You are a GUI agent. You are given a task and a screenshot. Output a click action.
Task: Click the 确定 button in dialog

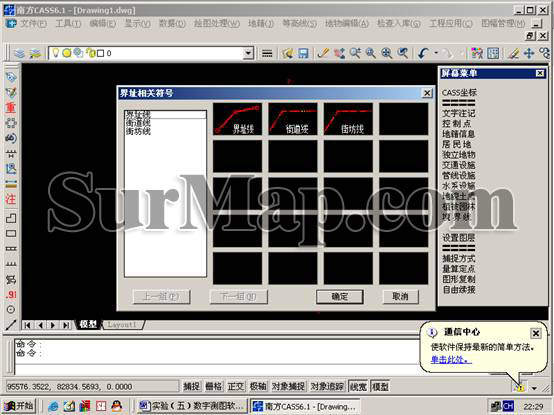point(340,297)
